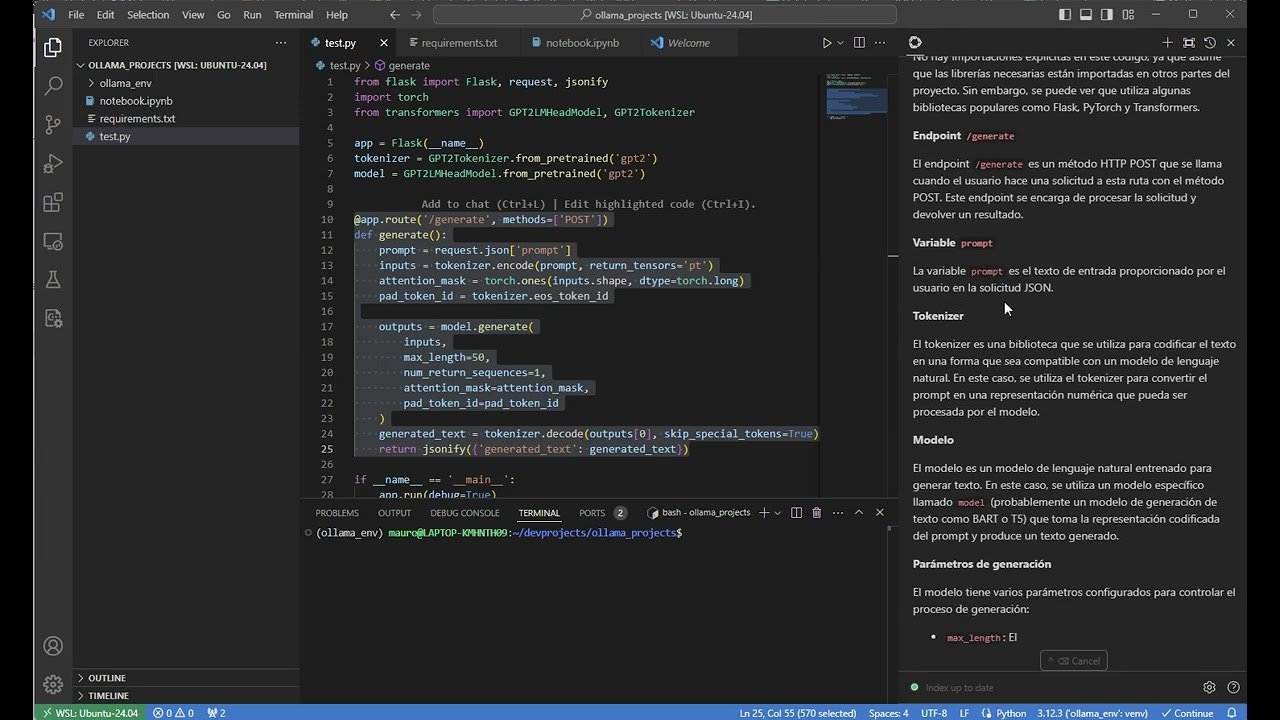Go back with navigation arrow
The height and width of the screenshot is (720, 1280).
tap(395, 15)
